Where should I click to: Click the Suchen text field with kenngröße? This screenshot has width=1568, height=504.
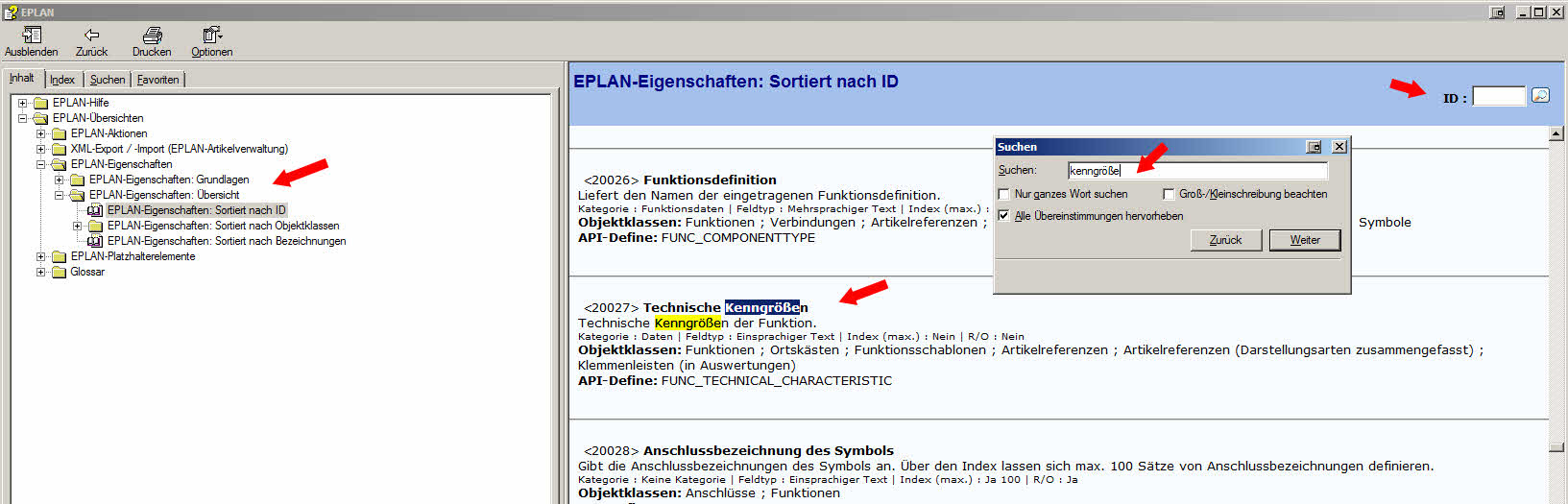pos(1198,171)
